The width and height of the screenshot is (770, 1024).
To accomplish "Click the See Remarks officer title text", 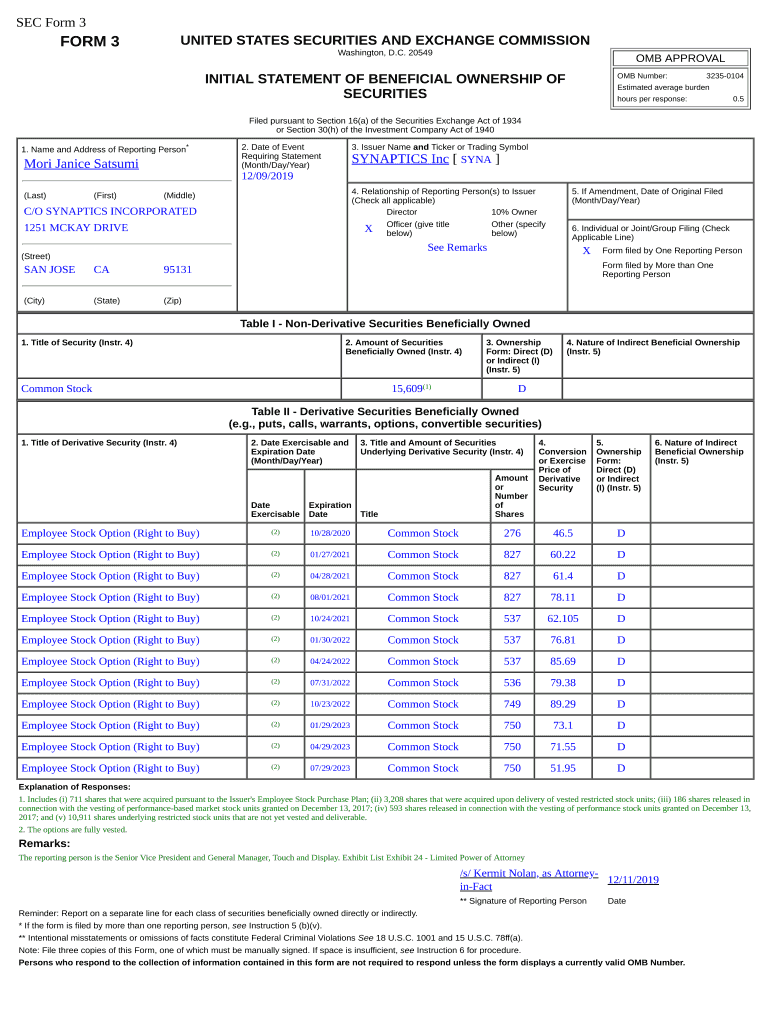I will coord(457,248).
